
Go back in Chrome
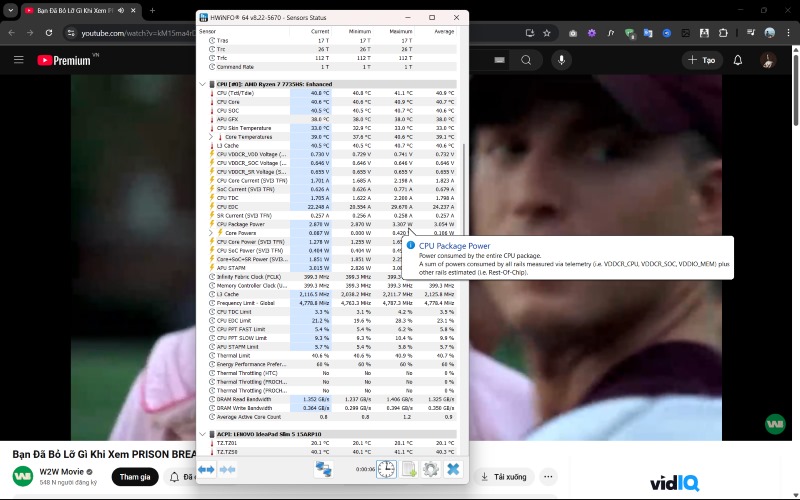tap(11, 33)
